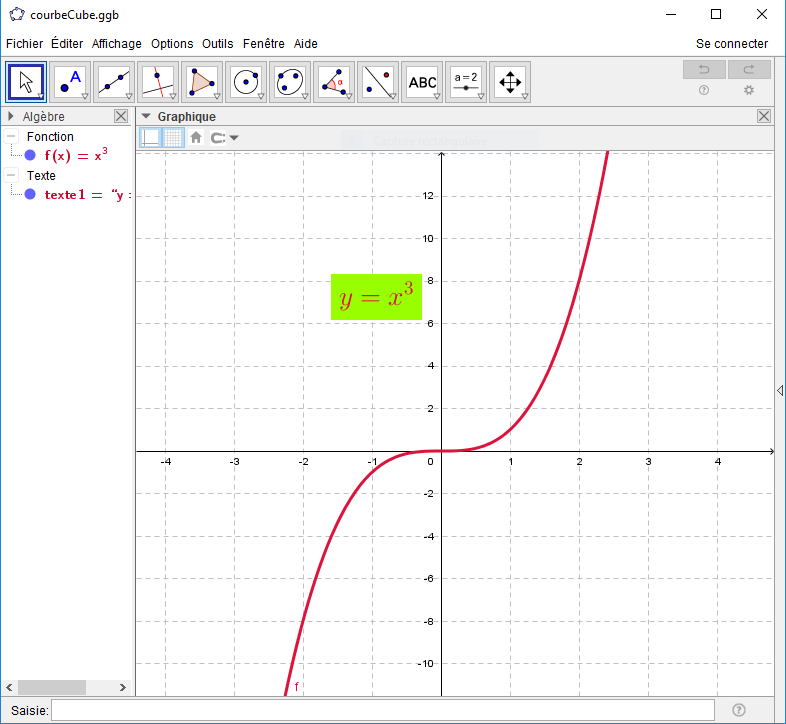Choose the Perpendicular Line tool
Image resolution: width=786 pixels, height=724 pixels.
pos(158,82)
